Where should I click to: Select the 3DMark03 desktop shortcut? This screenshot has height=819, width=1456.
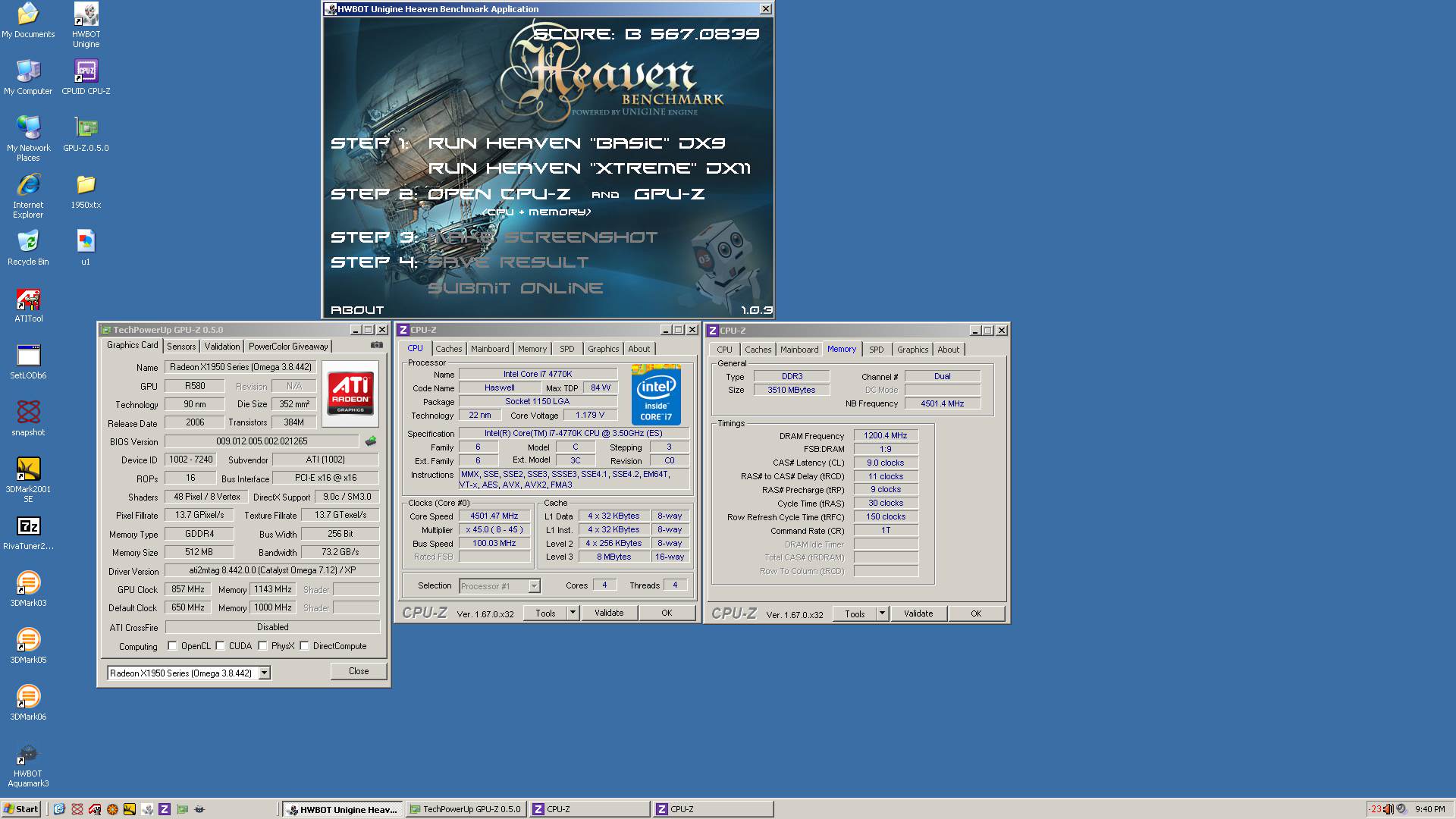(x=28, y=588)
